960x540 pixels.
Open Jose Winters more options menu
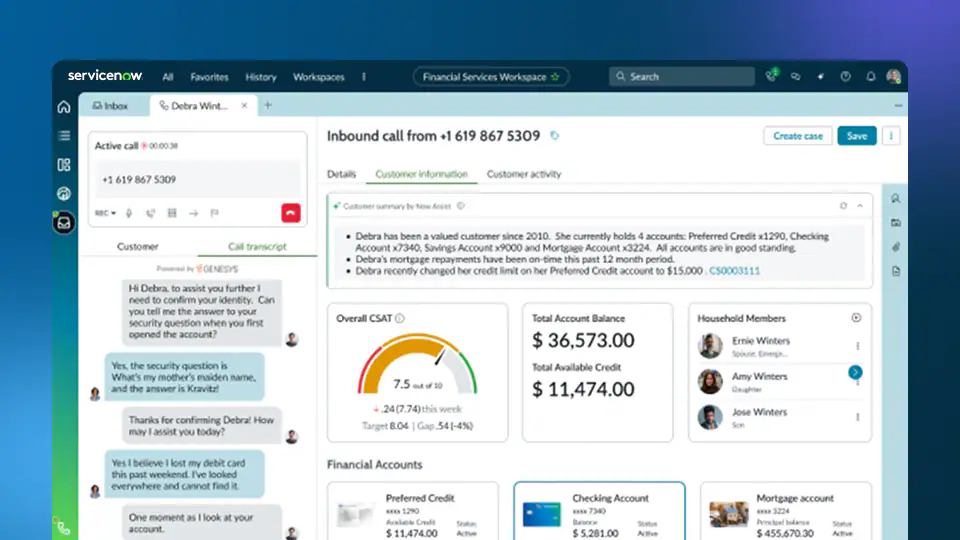[x=858, y=417]
